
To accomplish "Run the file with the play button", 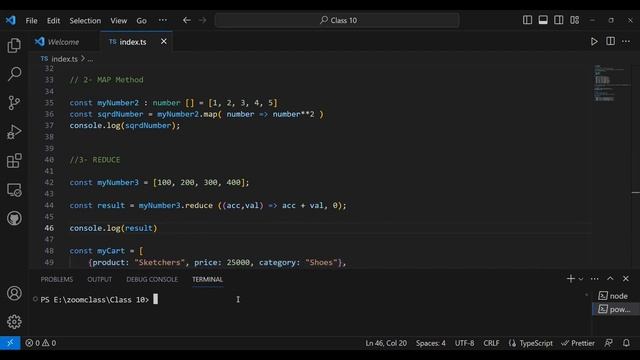I will pyautogui.click(x=594, y=42).
